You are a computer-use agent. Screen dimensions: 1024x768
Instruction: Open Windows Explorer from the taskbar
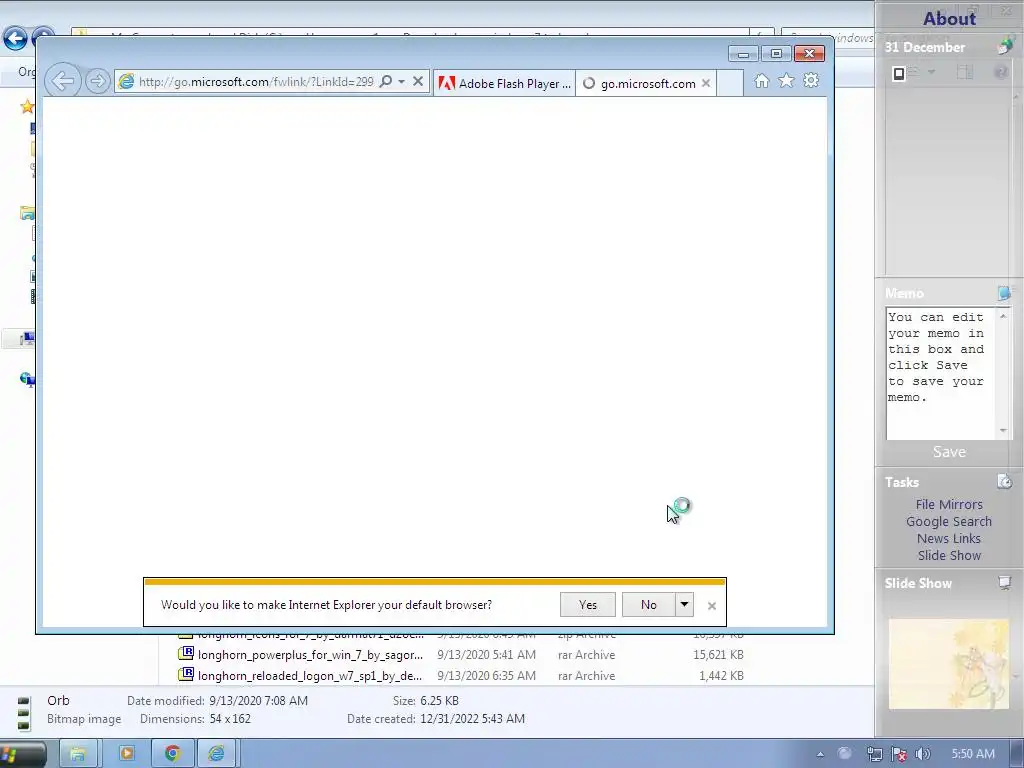tap(78, 754)
